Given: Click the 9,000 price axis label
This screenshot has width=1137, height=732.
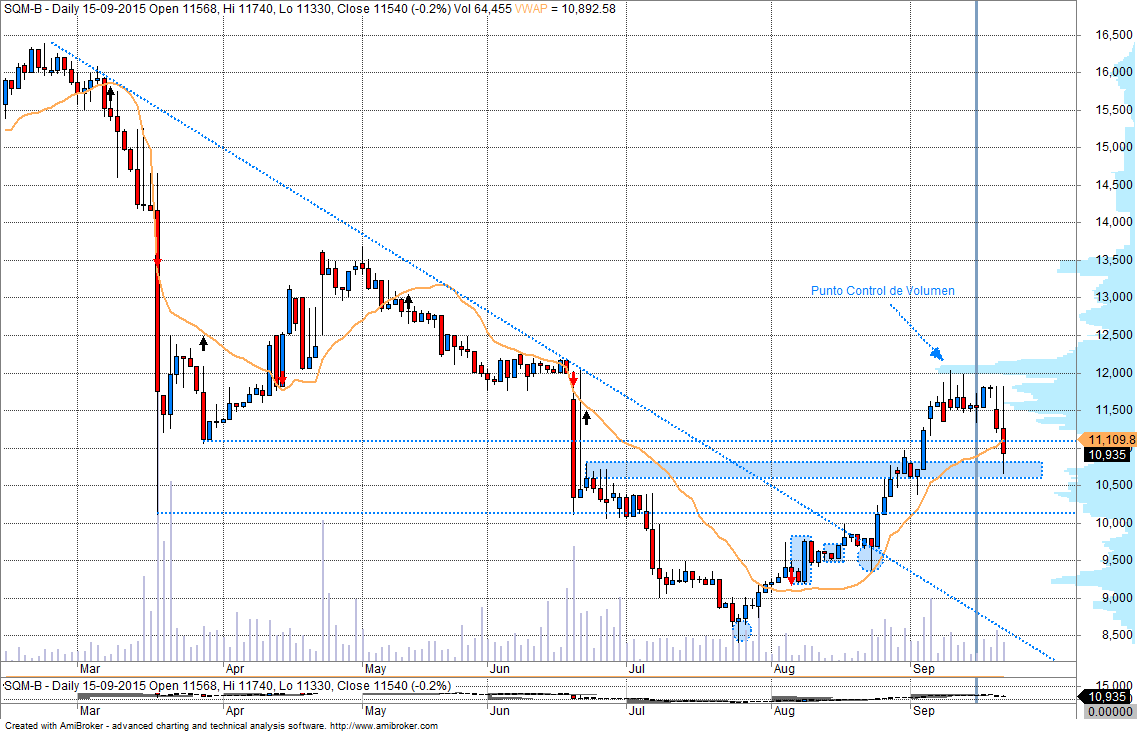Looking at the screenshot, I should tap(1117, 598).
